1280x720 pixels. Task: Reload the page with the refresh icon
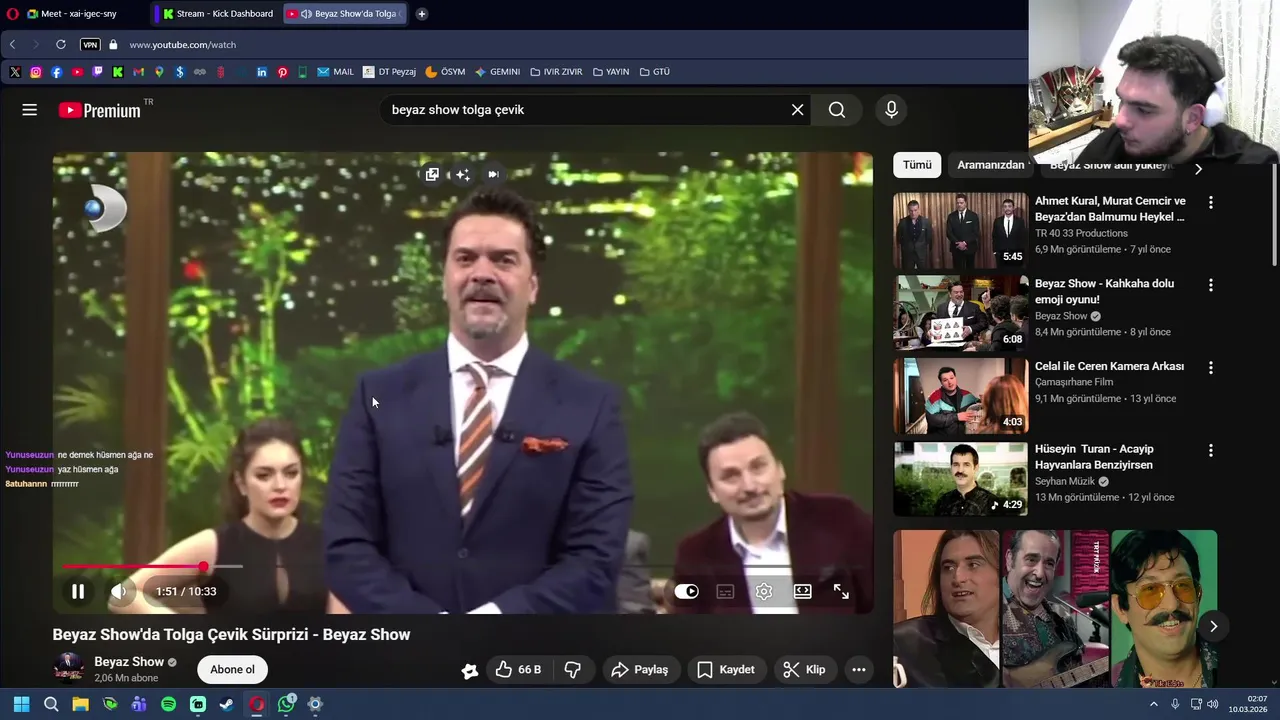tap(61, 45)
